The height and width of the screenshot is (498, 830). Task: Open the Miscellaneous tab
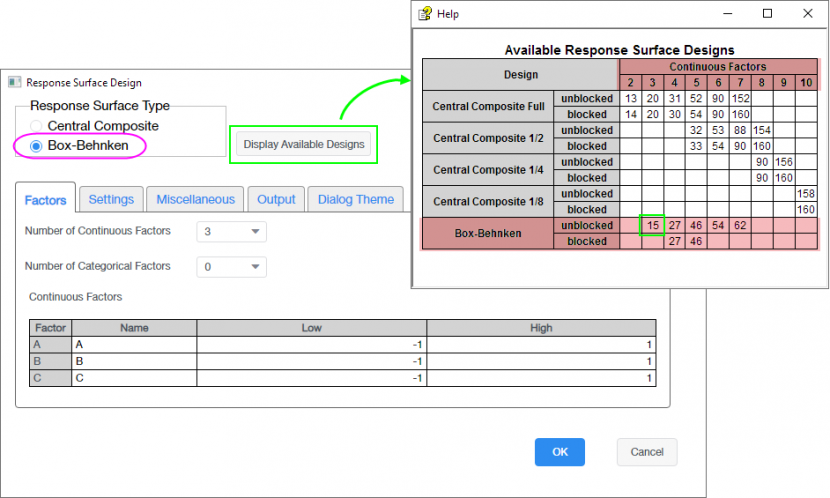[195, 199]
